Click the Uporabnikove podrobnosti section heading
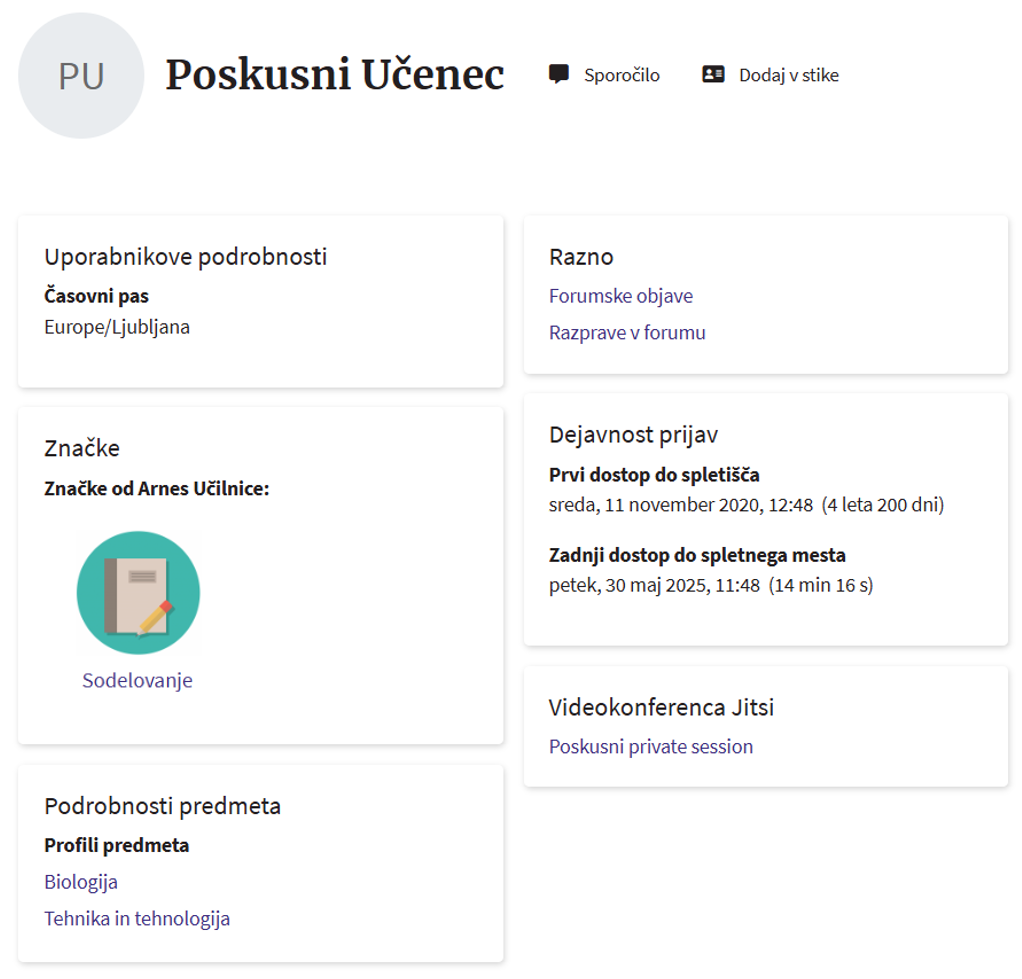The width and height of the screenshot is (1022, 979). tap(185, 257)
